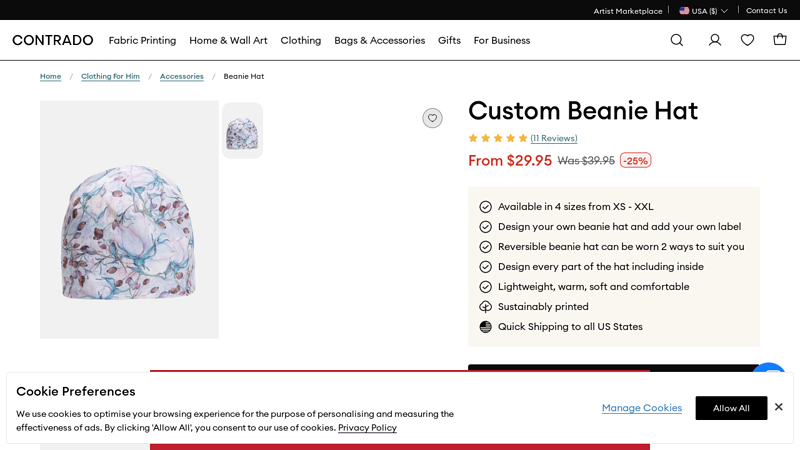The height and width of the screenshot is (450, 800).
Task: Add beanie to favorites via heart button
Action: pyautogui.click(x=432, y=118)
